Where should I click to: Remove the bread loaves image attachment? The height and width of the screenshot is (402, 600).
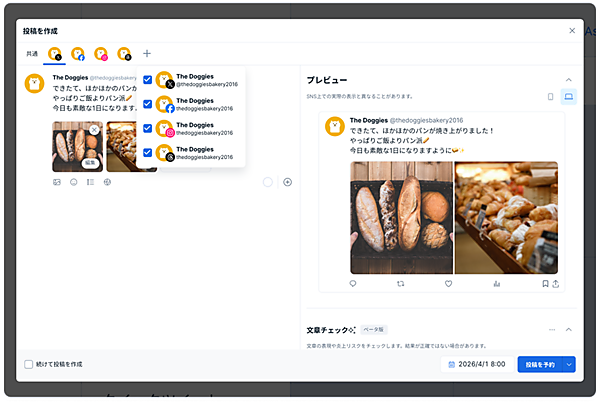tap(94, 130)
